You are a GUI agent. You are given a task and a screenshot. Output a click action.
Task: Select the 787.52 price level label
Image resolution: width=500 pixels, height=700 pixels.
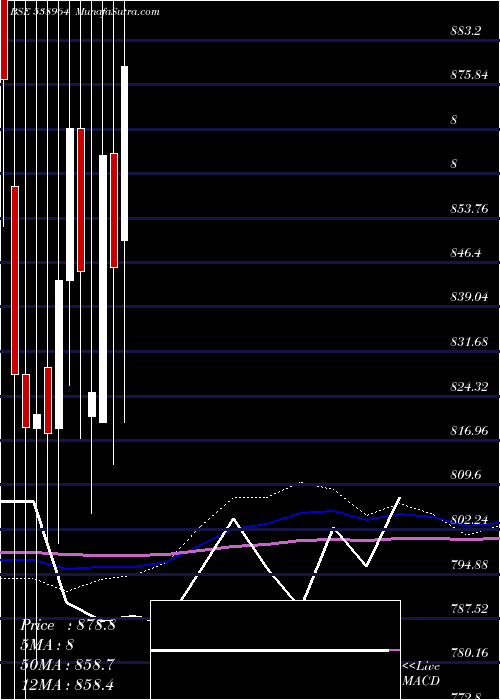point(469,608)
